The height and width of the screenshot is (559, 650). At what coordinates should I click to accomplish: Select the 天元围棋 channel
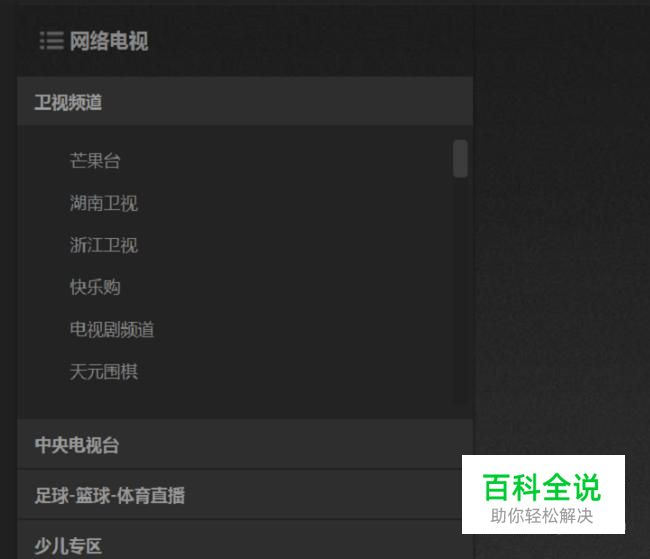pyautogui.click(x=104, y=372)
